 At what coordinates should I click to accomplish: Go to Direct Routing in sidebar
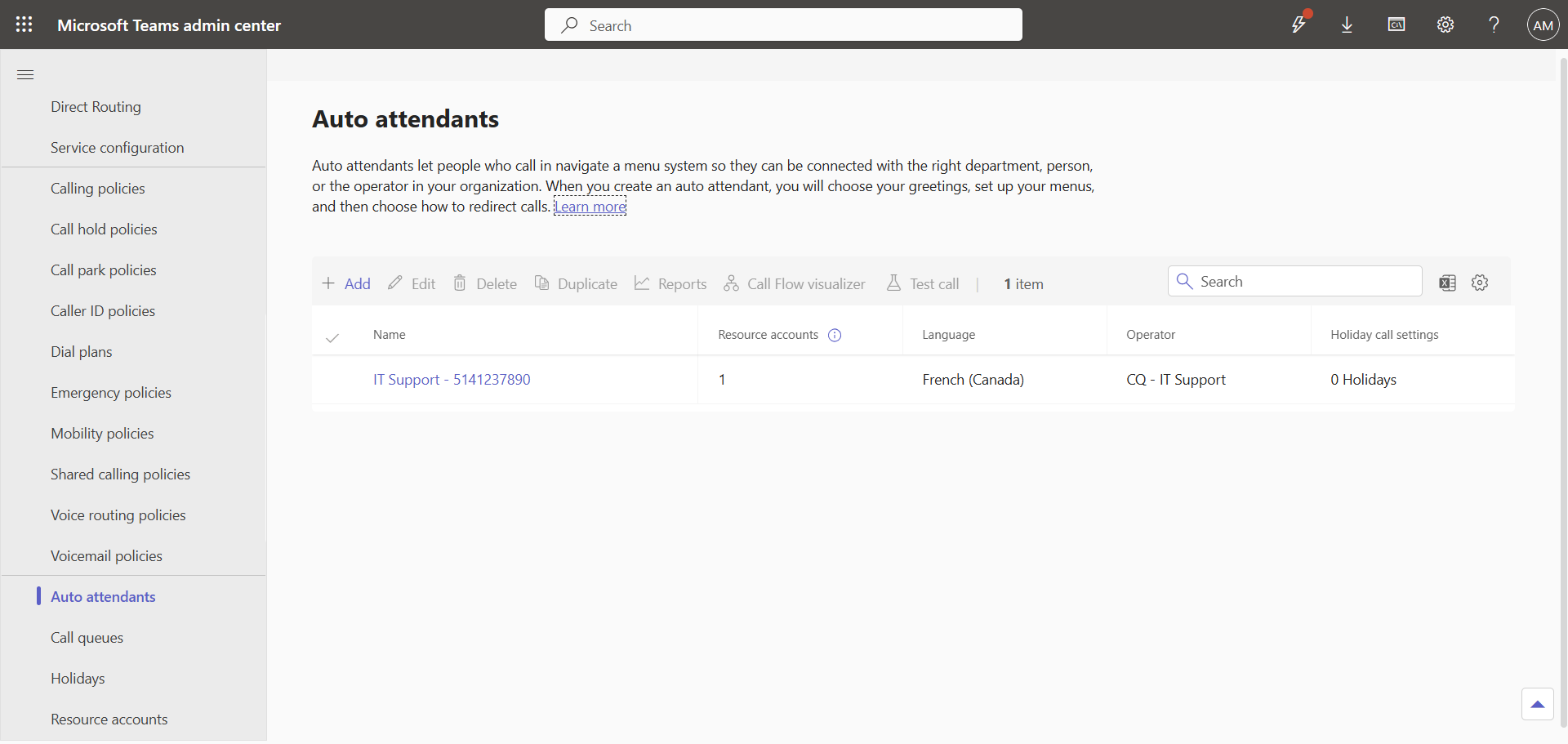pyautogui.click(x=96, y=107)
